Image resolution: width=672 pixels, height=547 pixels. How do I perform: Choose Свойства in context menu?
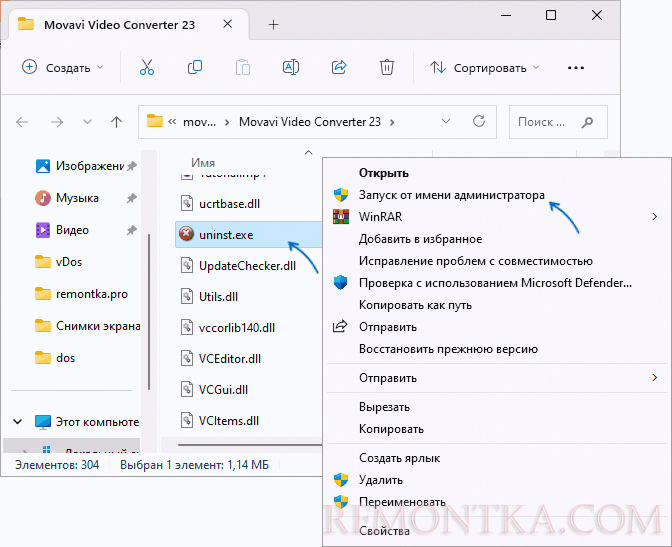(x=497, y=531)
